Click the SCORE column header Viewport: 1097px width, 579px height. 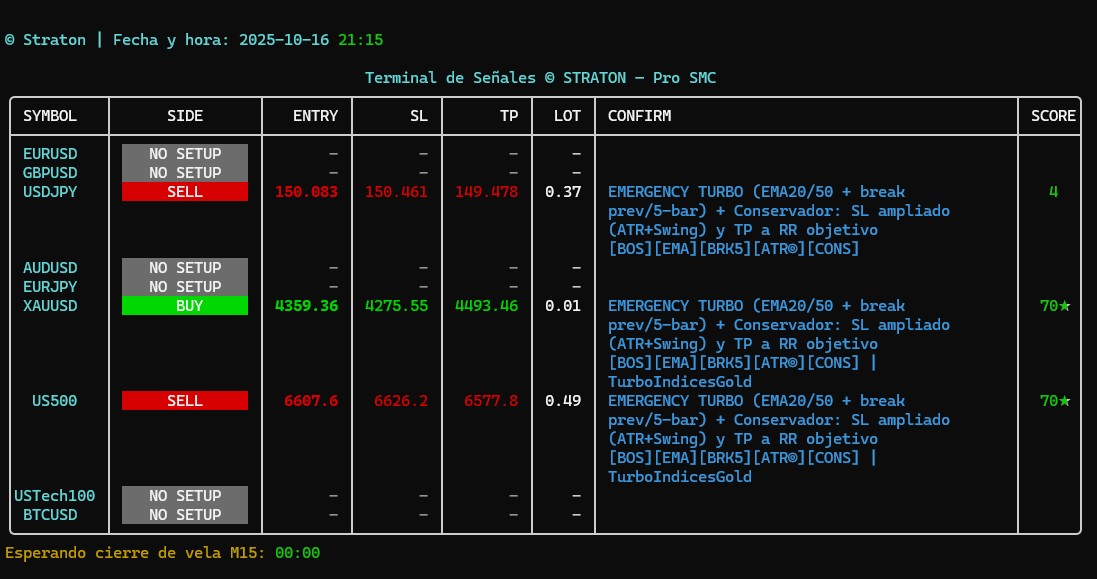click(x=1053, y=116)
